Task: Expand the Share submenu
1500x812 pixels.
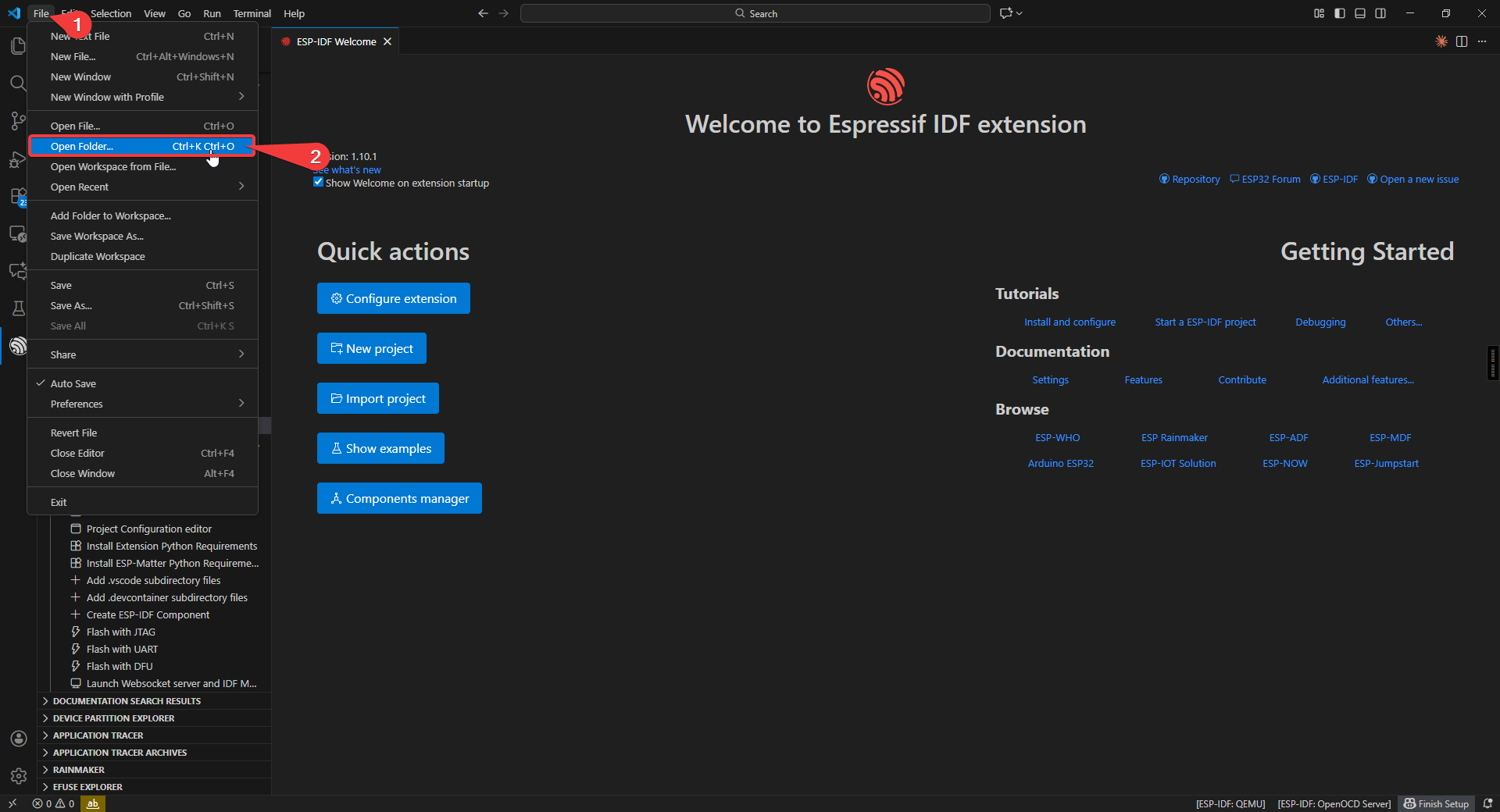Action: (x=143, y=354)
